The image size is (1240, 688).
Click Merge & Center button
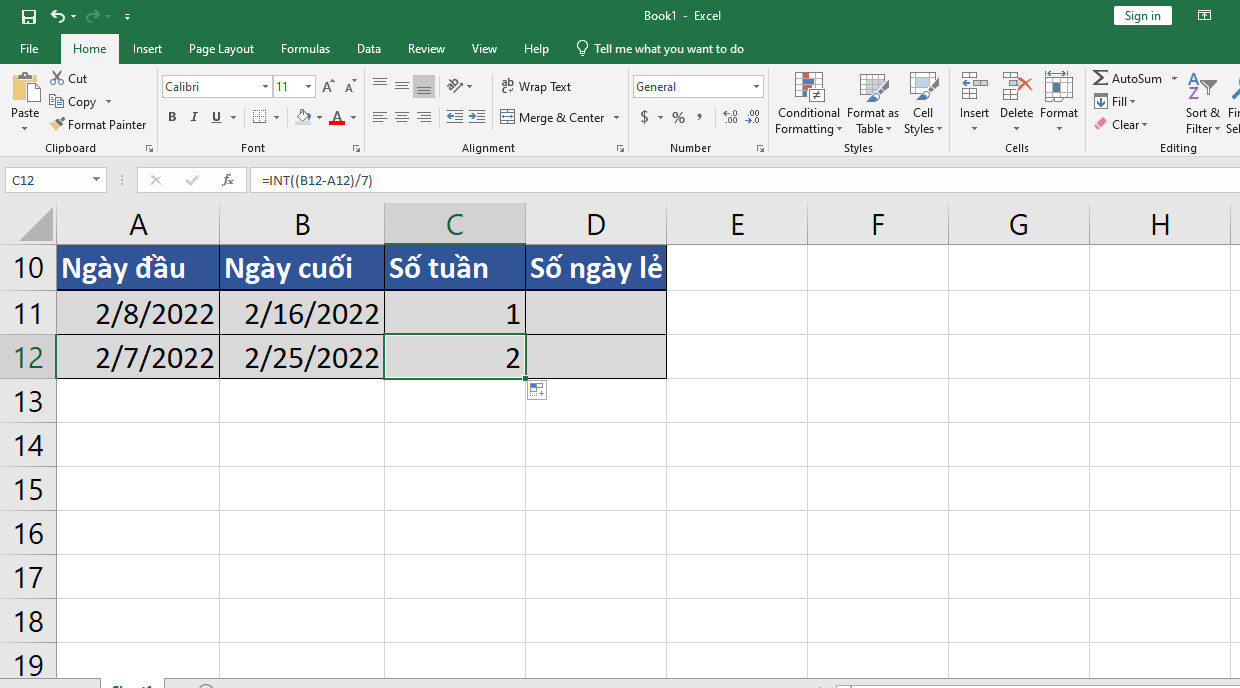pos(552,118)
